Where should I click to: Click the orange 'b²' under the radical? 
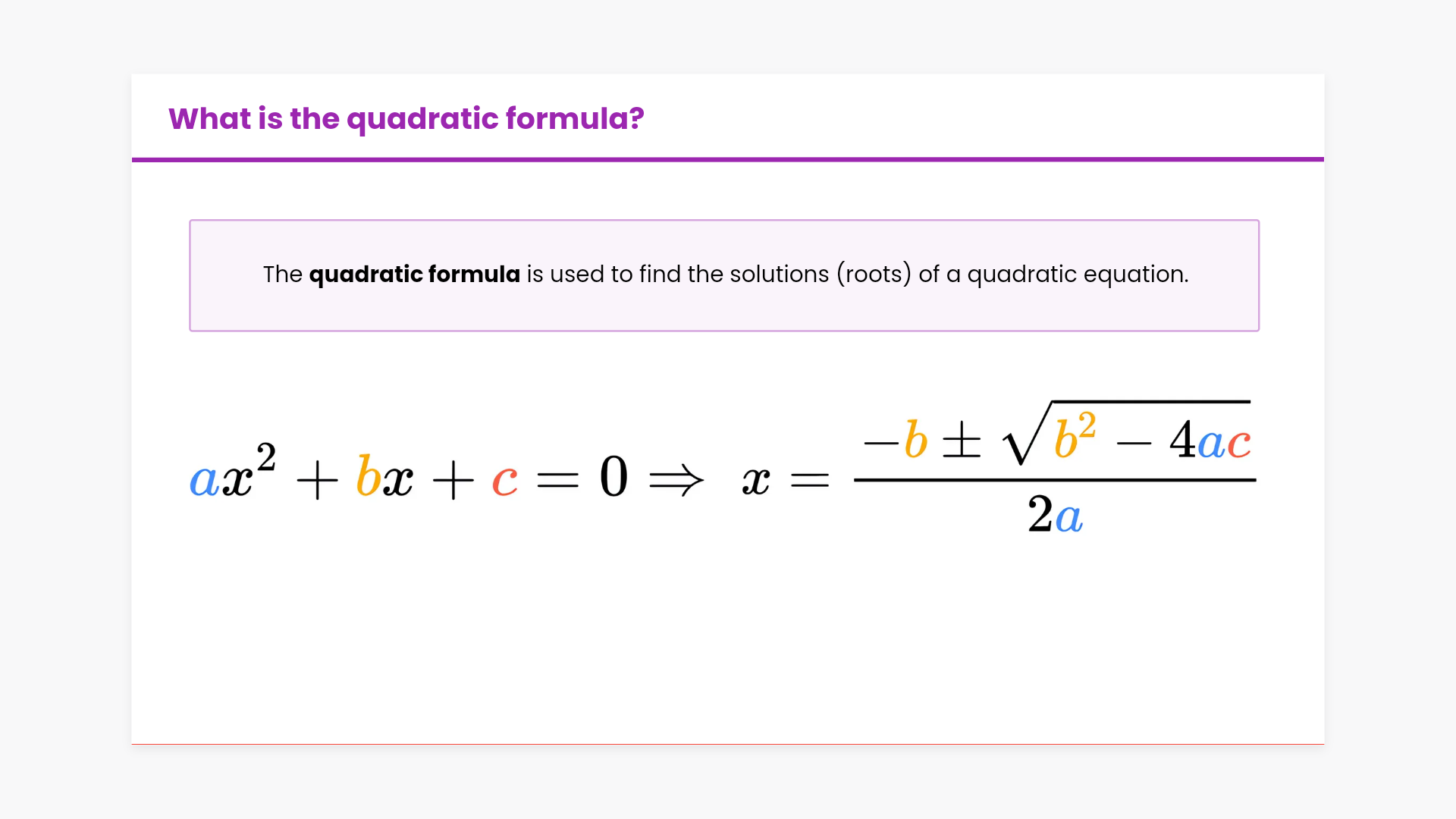coord(1074,436)
